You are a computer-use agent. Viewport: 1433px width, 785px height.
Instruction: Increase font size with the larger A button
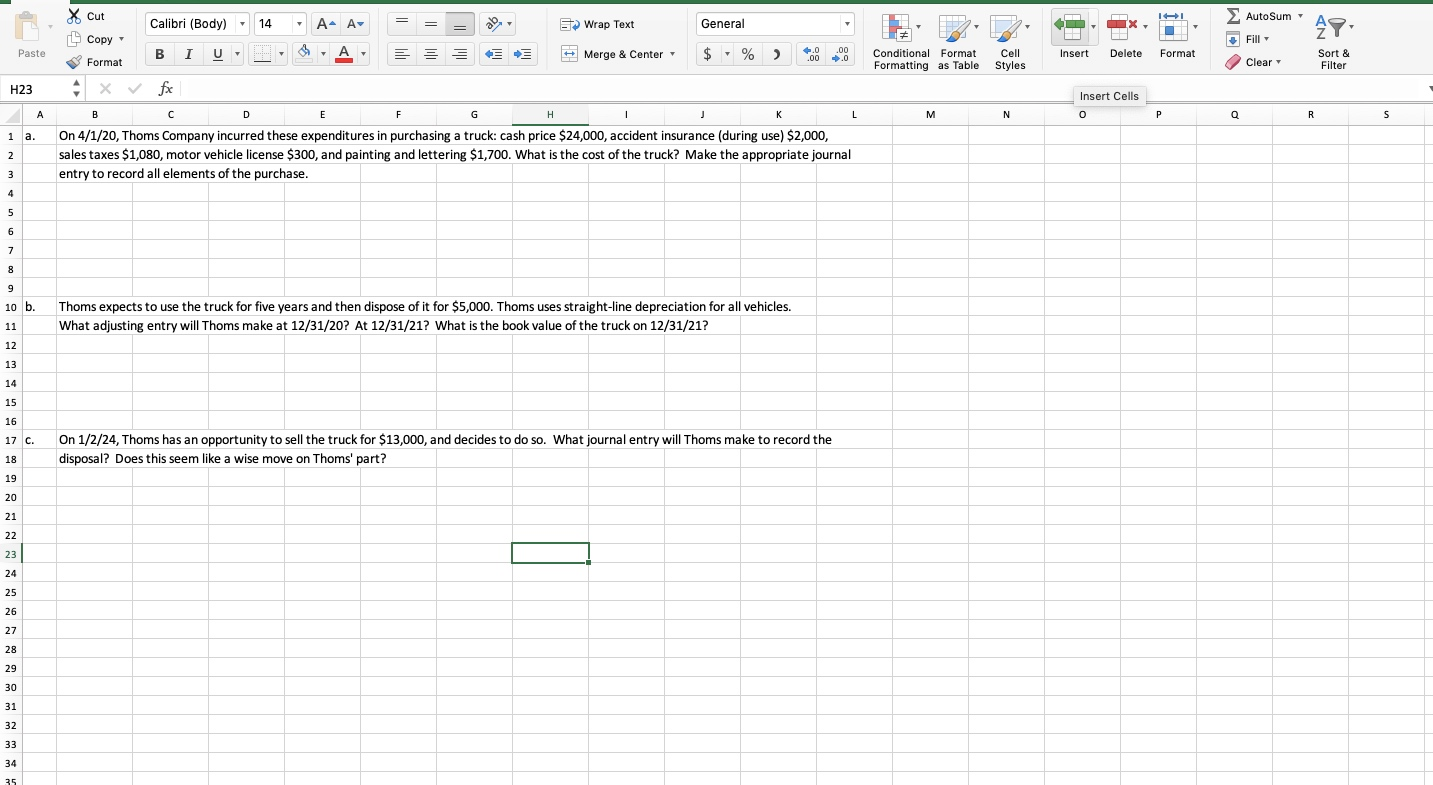click(327, 24)
